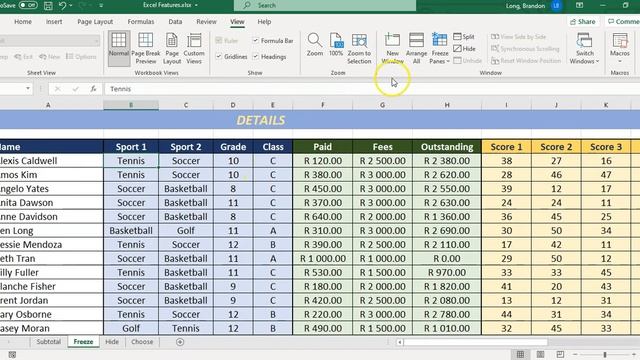Set zoom to 100%
This screenshot has width=640, height=360.
336,45
